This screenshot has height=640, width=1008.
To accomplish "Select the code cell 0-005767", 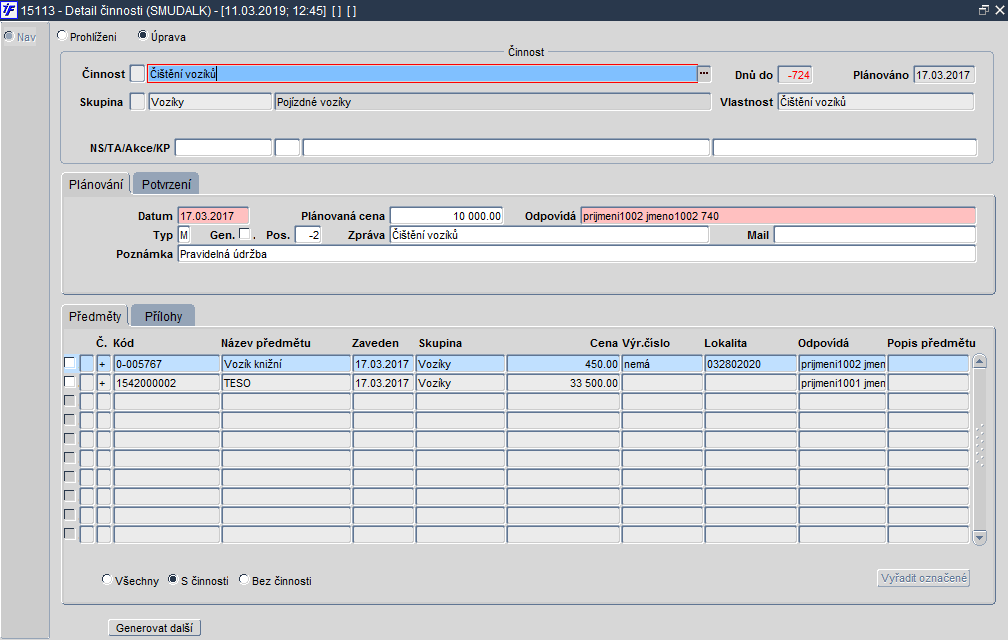I will 166,364.
